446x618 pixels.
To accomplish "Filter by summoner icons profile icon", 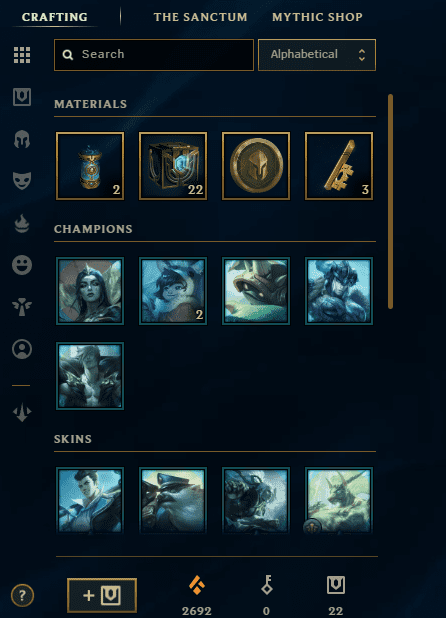I will pyautogui.click(x=22, y=349).
